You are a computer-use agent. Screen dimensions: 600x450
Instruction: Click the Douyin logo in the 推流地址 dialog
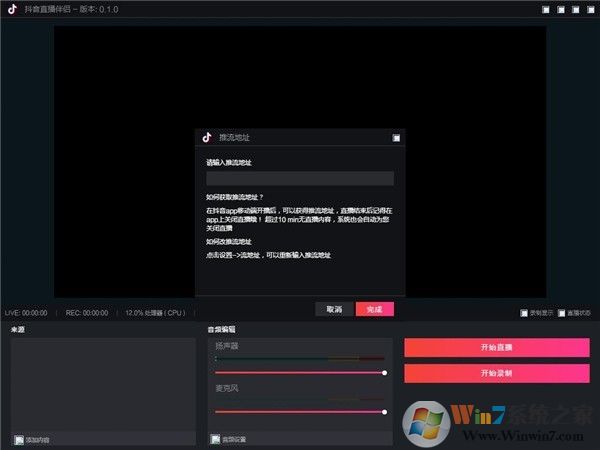(207, 137)
